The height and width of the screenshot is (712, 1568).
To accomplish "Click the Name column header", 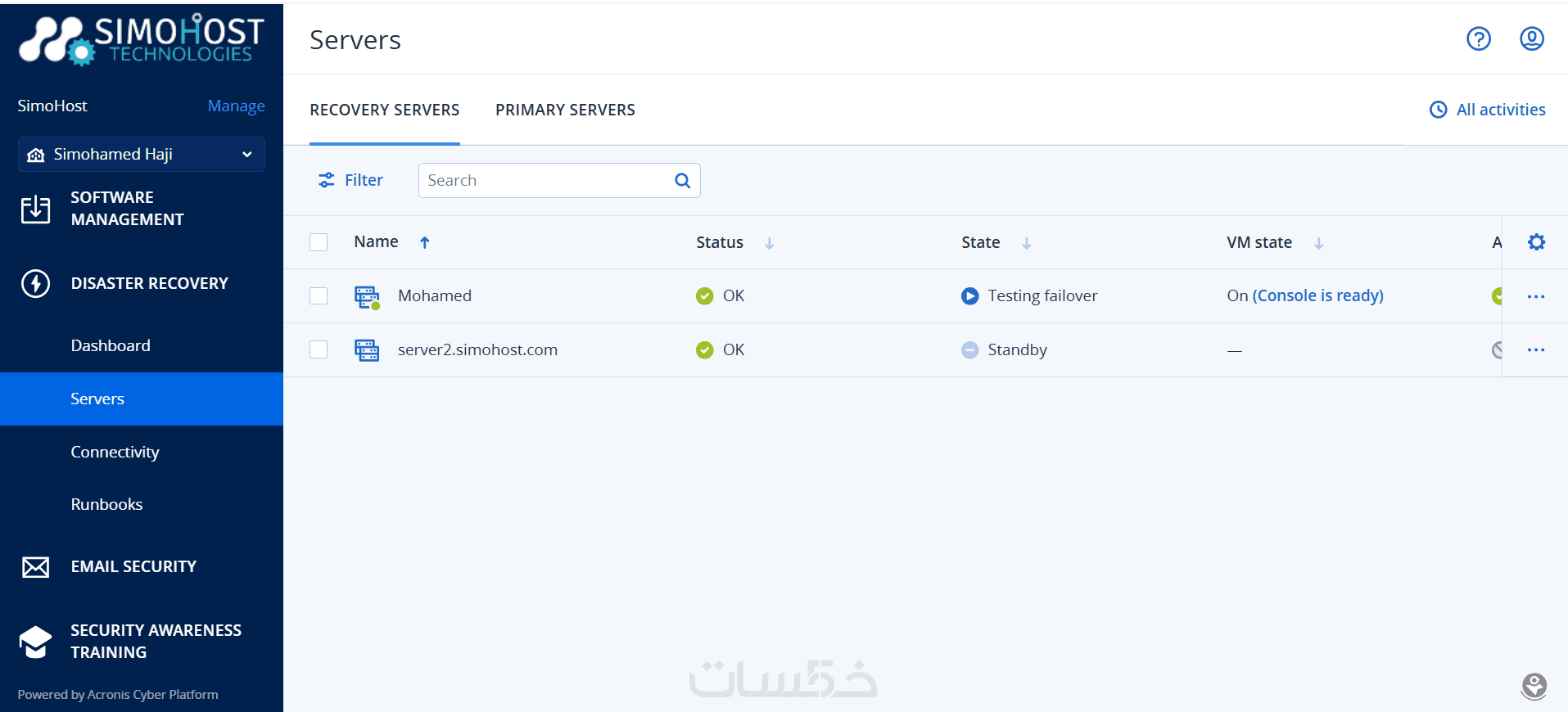I will click(x=376, y=241).
